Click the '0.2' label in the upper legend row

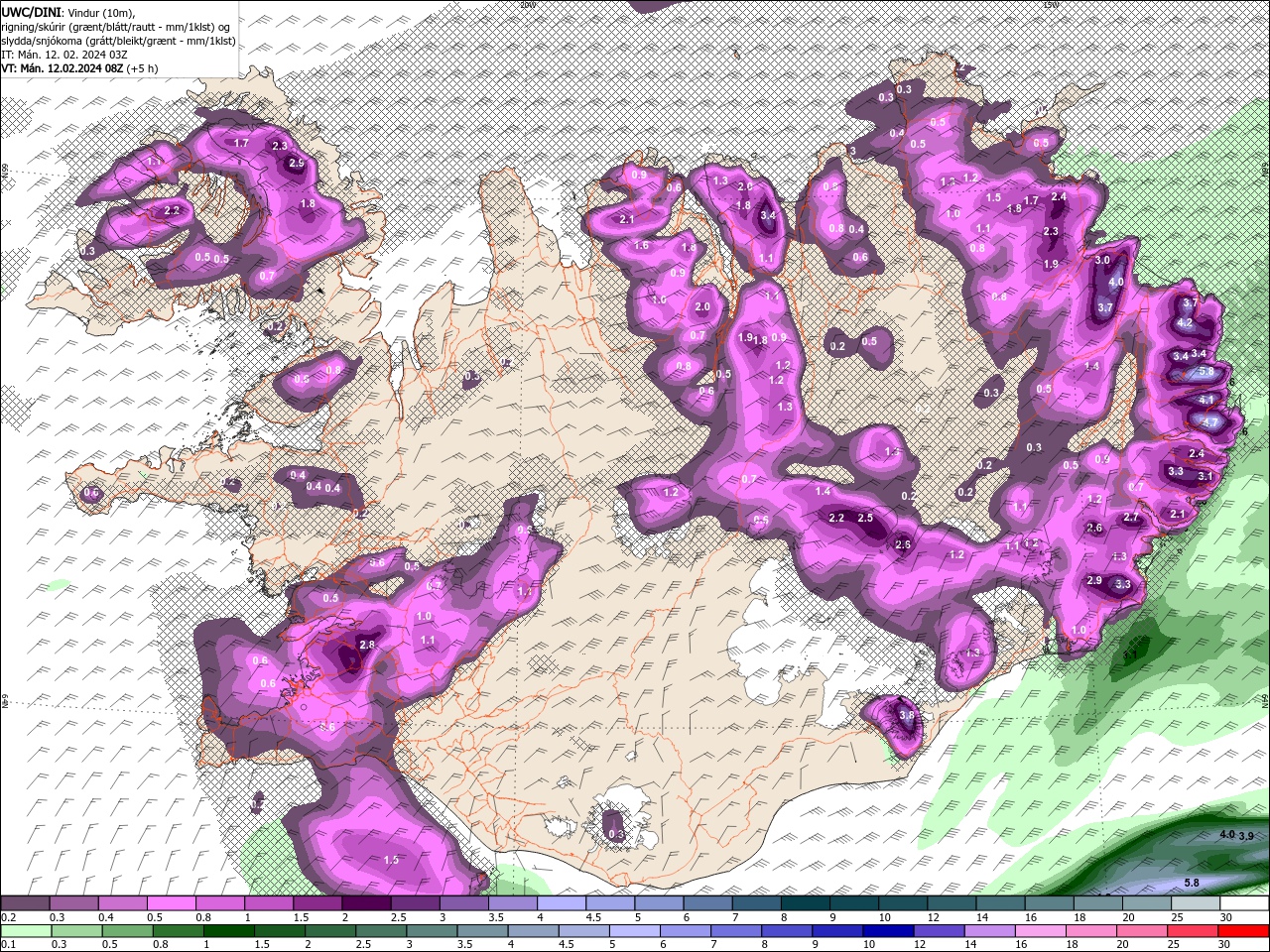pos(8,917)
